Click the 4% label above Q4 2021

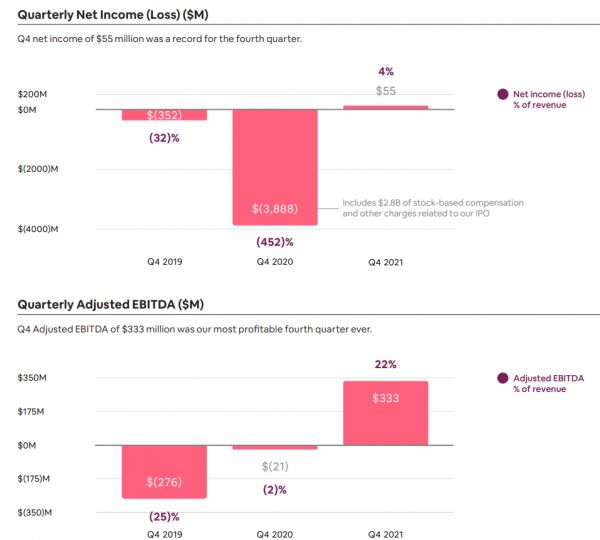(385, 71)
